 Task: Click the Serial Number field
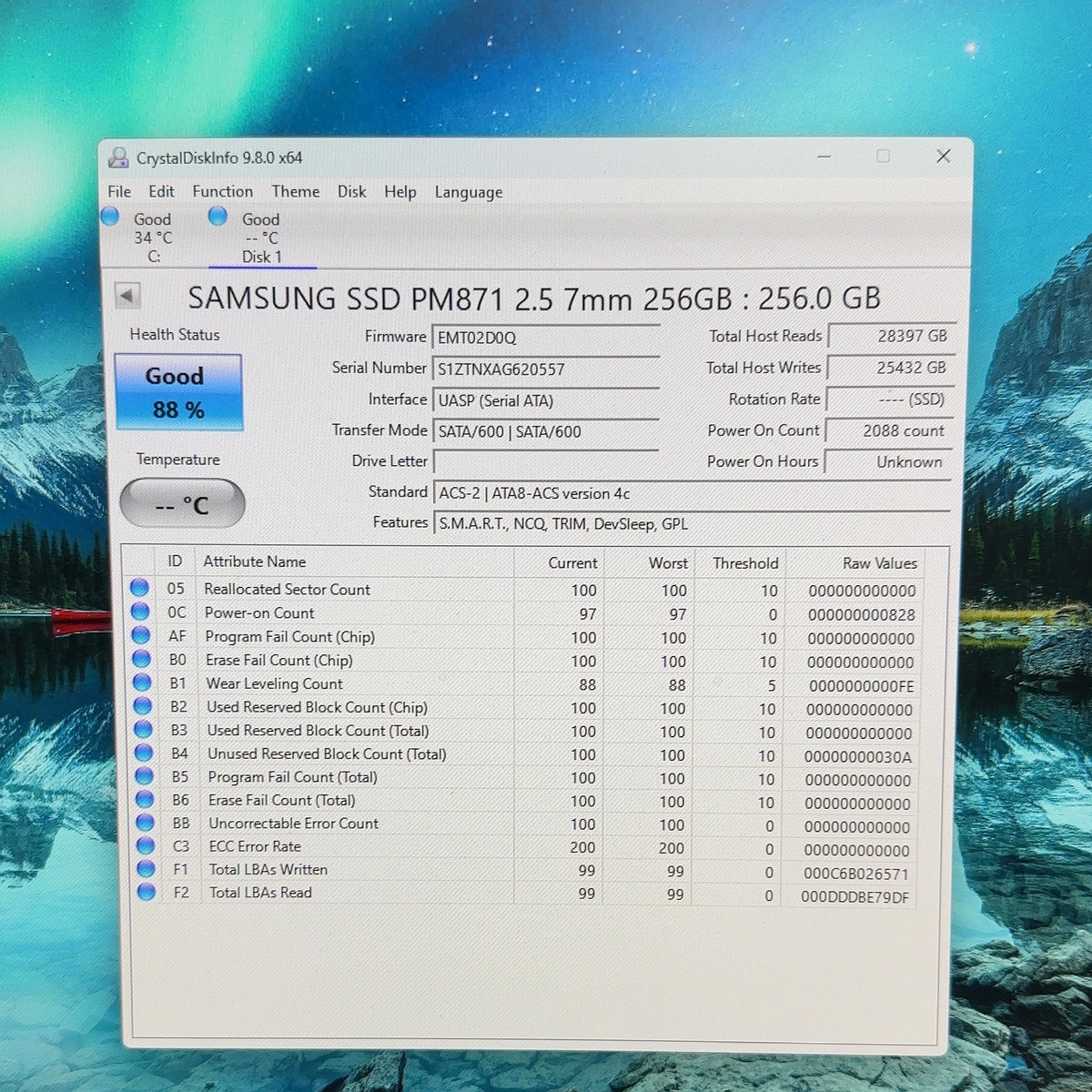point(545,369)
